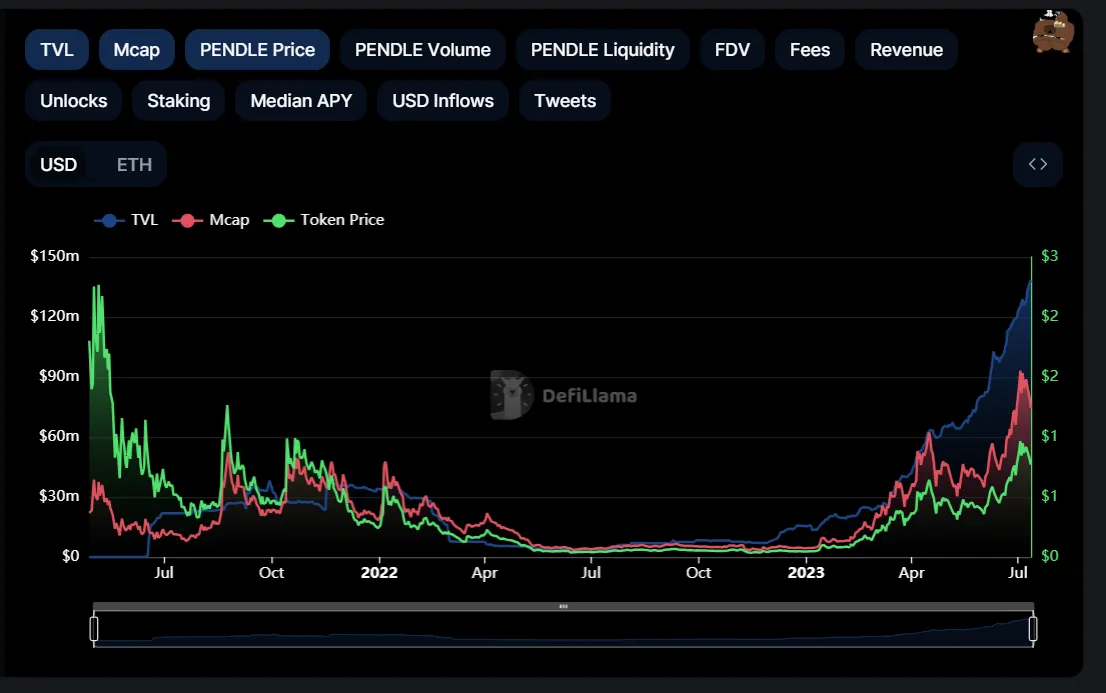Hide the Mcap series in legend

pyautogui.click(x=211, y=220)
